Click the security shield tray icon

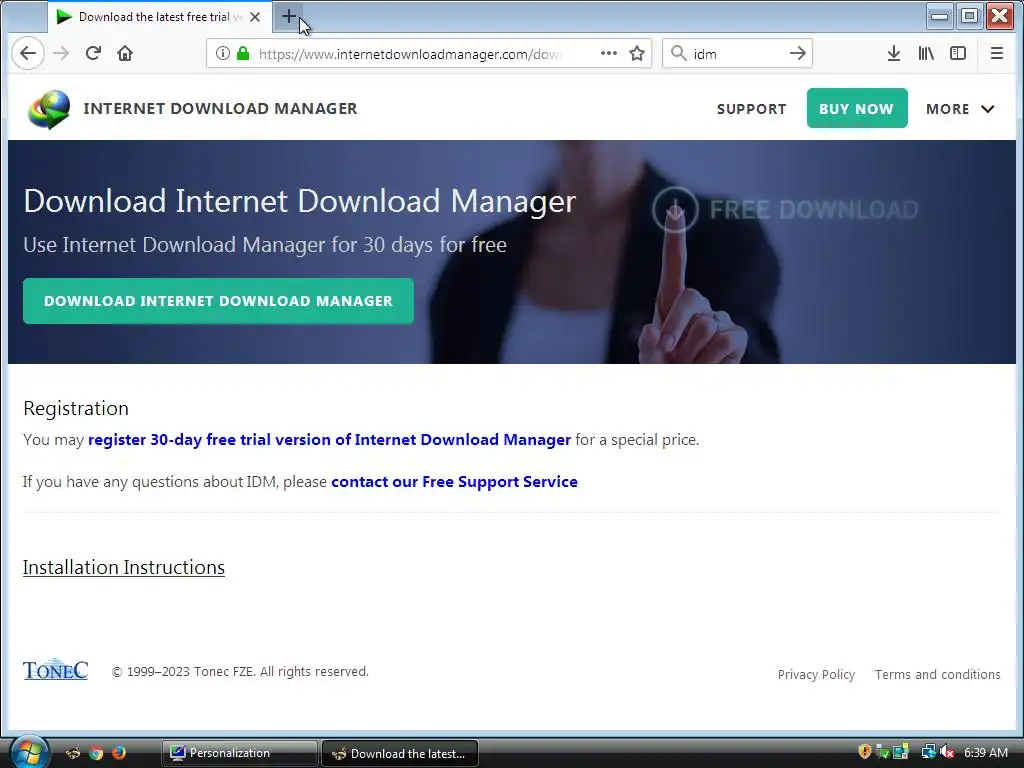(x=865, y=752)
